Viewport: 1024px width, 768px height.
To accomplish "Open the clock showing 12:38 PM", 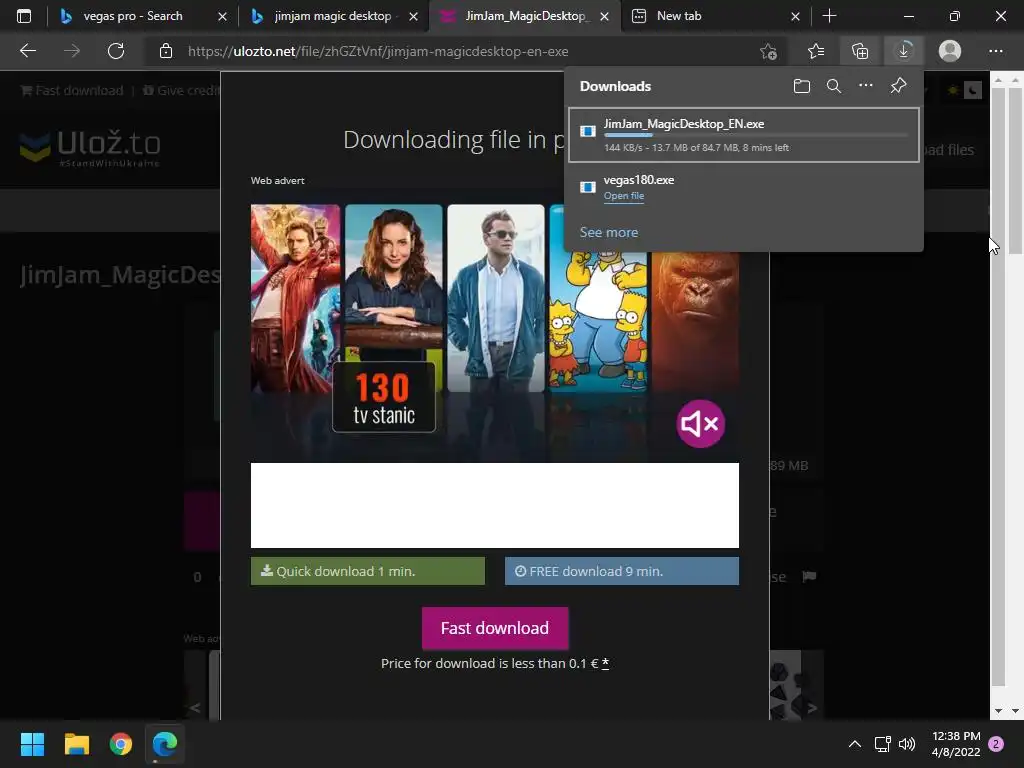I will (x=956, y=744).
